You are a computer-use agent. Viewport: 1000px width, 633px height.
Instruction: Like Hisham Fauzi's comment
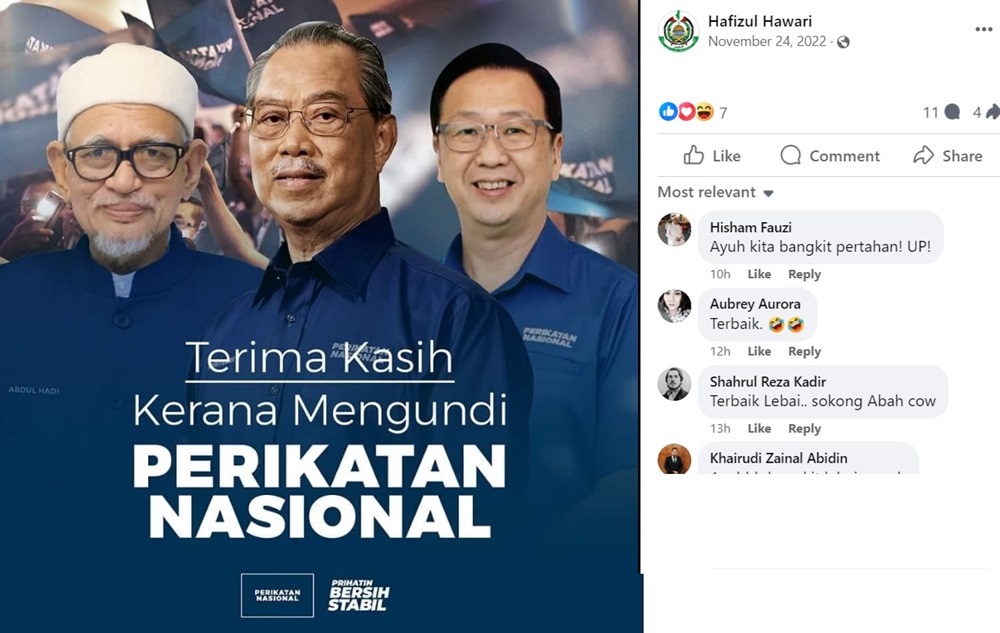point(759,274)
